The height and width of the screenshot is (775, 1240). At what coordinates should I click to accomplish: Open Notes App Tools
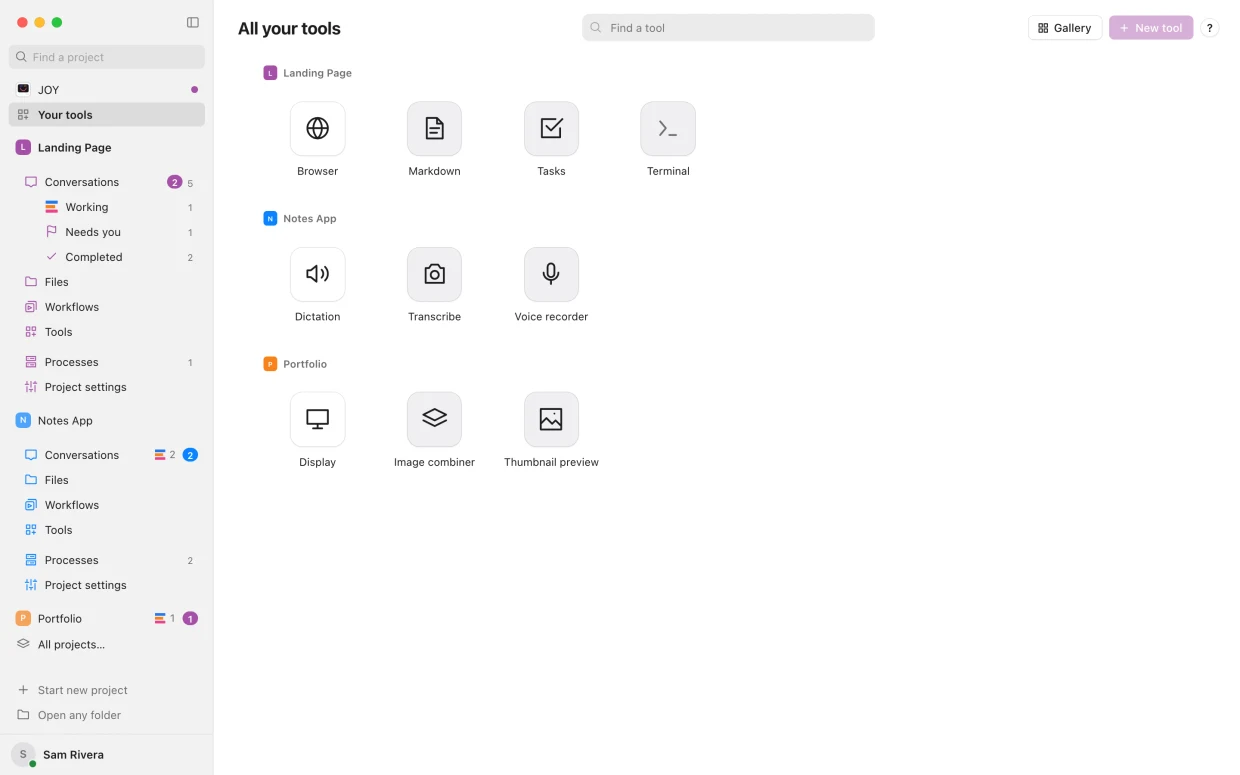click(x=107, y=530)
